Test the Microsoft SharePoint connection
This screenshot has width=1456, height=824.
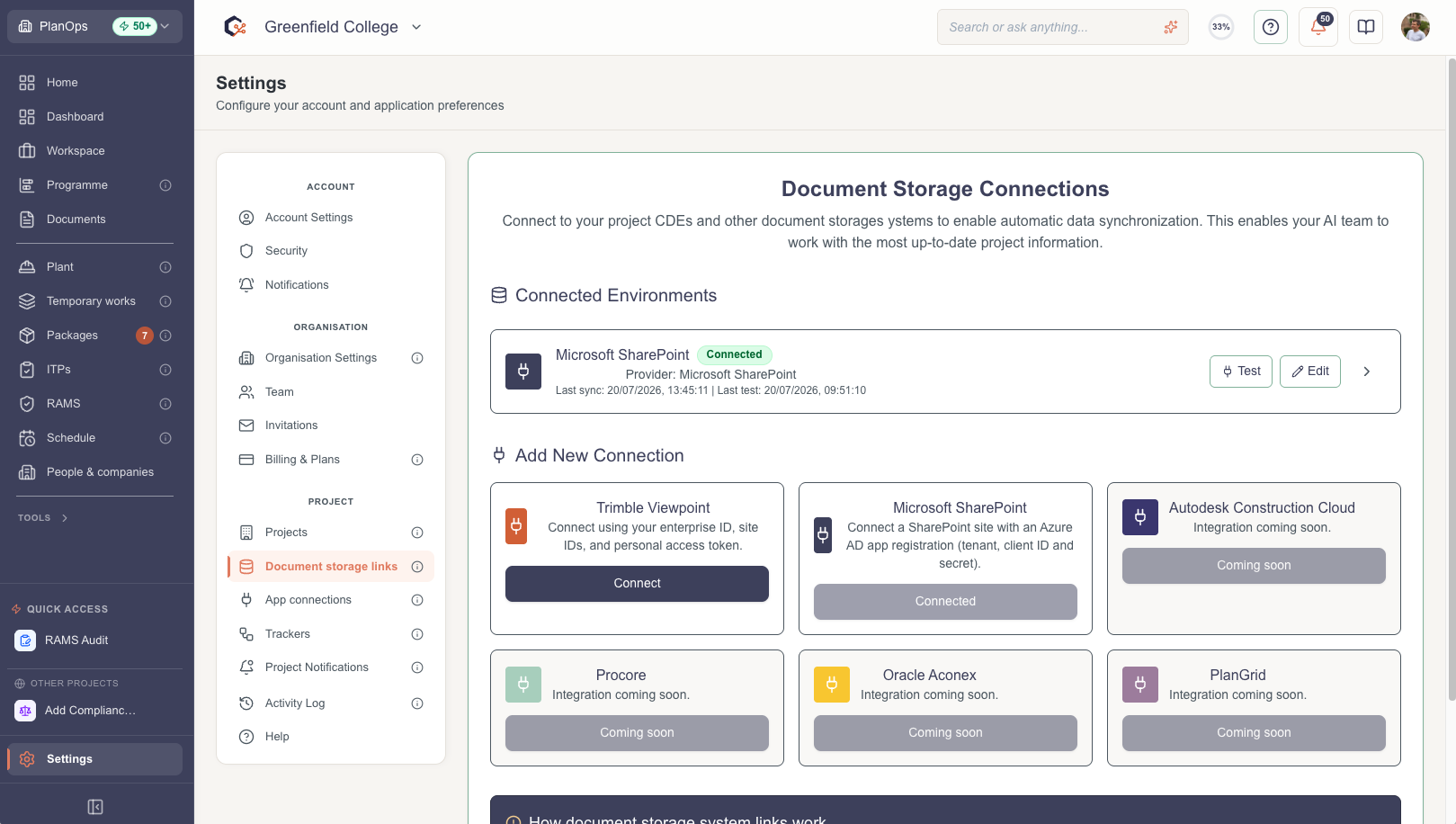coord(1241,372)
